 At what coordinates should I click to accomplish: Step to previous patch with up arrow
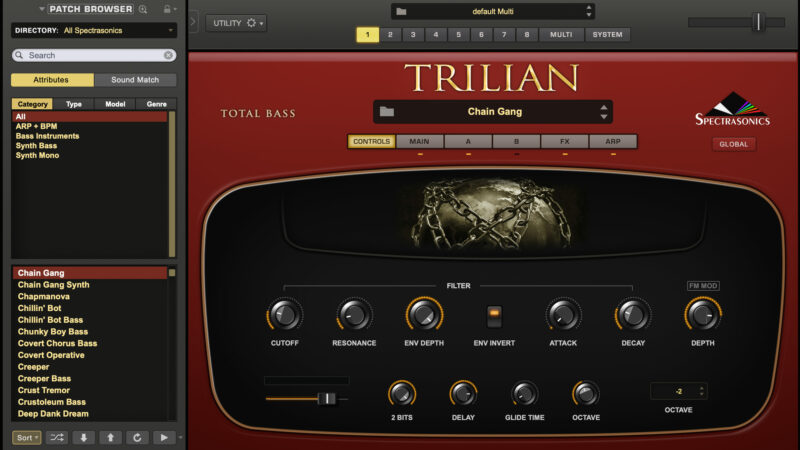[x=110, y=437]
